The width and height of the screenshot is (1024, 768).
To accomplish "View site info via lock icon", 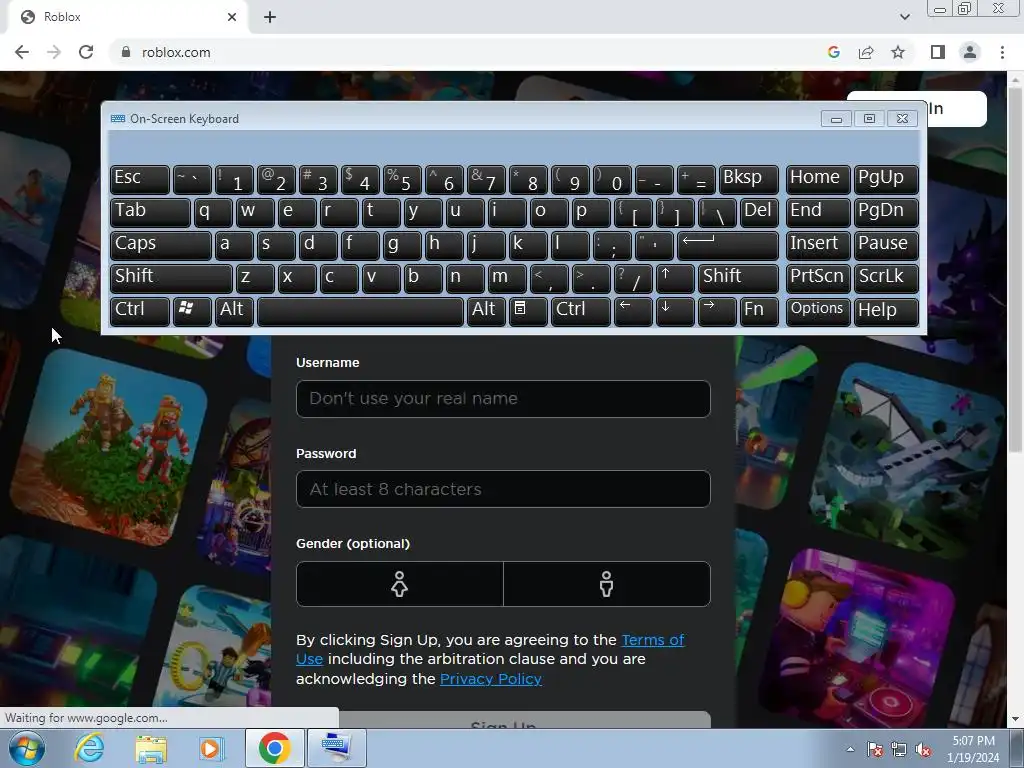I will pyautogui.click(x=126, y=52).
